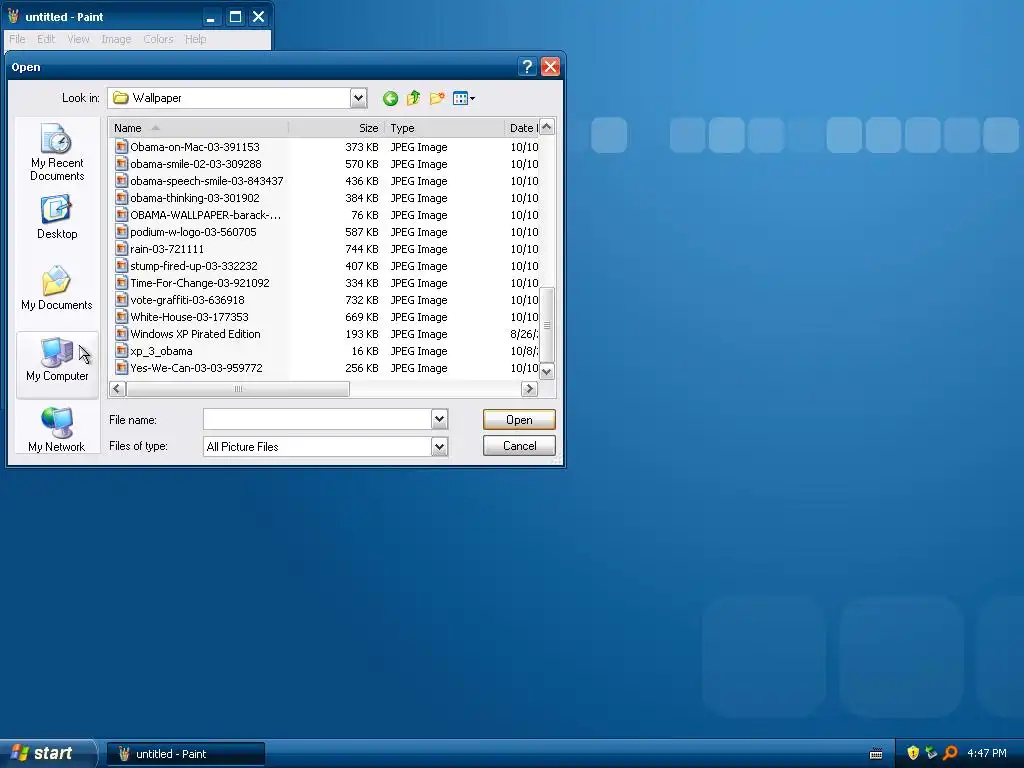Click the Open button

519,420
